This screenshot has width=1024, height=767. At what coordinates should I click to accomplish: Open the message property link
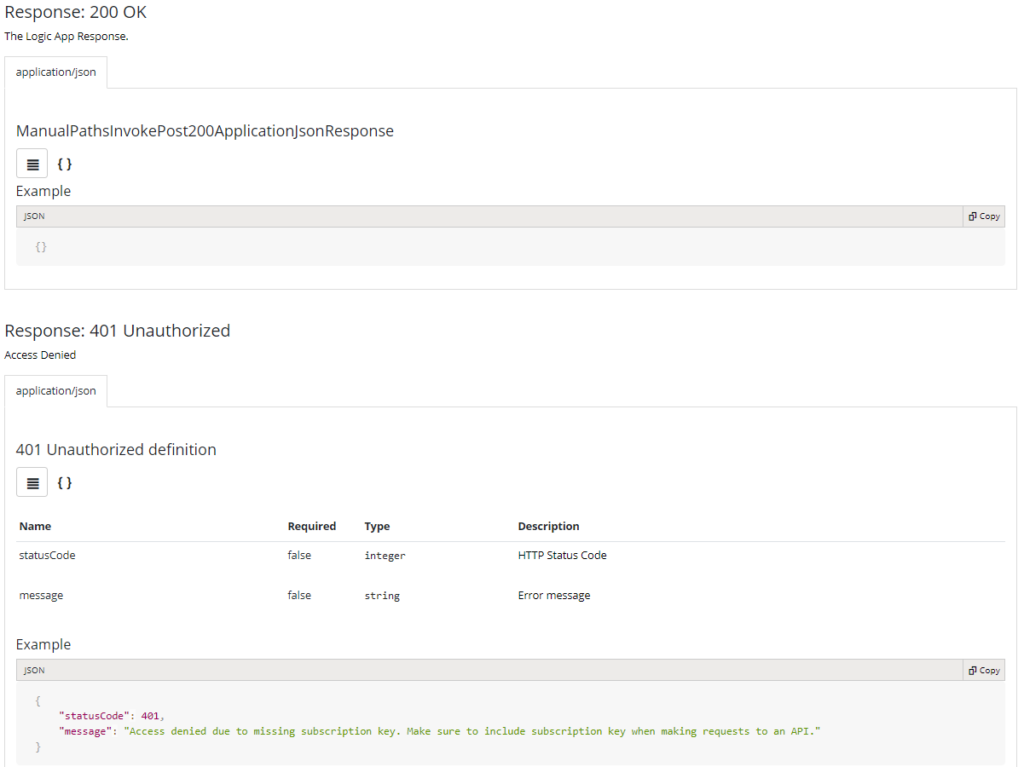(40, 595)
